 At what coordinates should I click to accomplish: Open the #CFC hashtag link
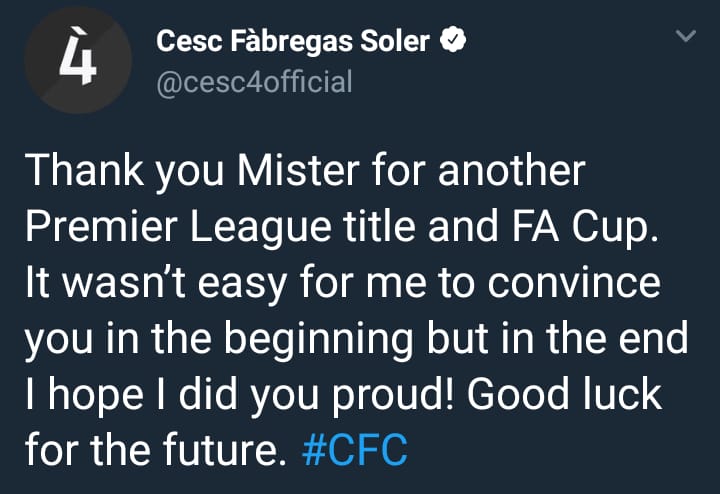pos(354,449)
